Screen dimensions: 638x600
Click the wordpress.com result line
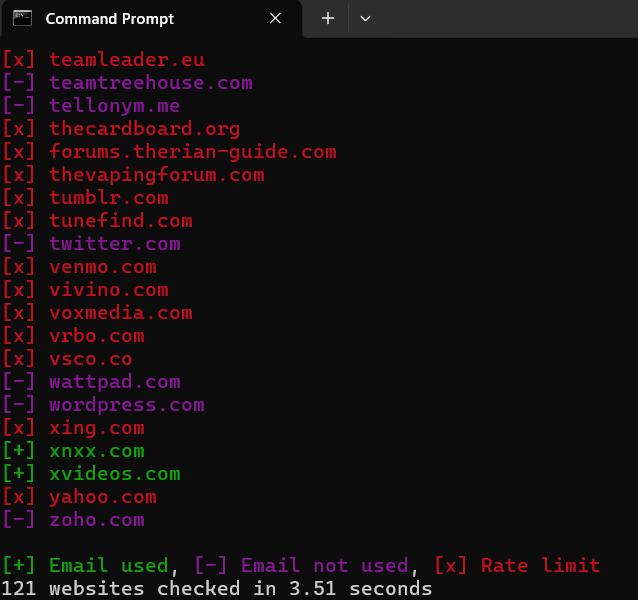[103, 405]
